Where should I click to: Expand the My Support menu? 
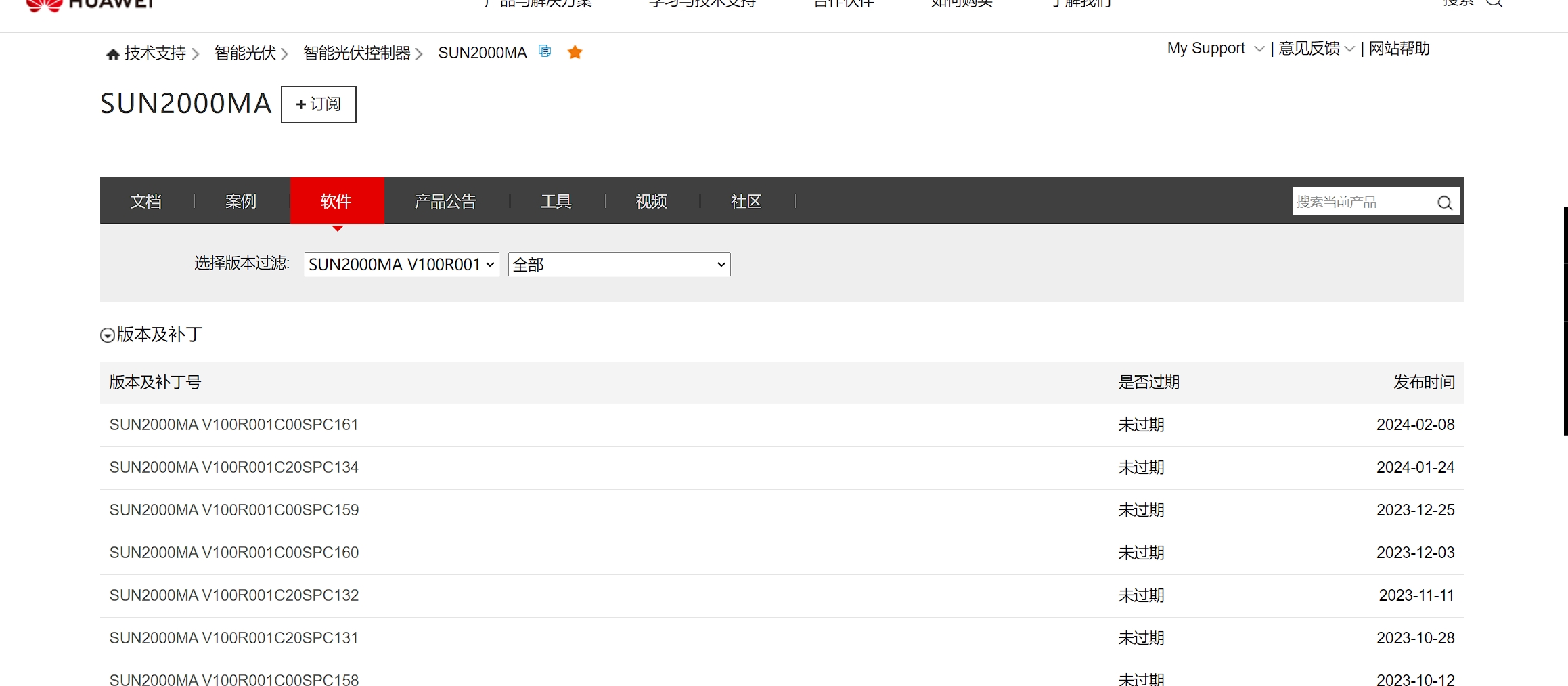(x=1215, y=49)
